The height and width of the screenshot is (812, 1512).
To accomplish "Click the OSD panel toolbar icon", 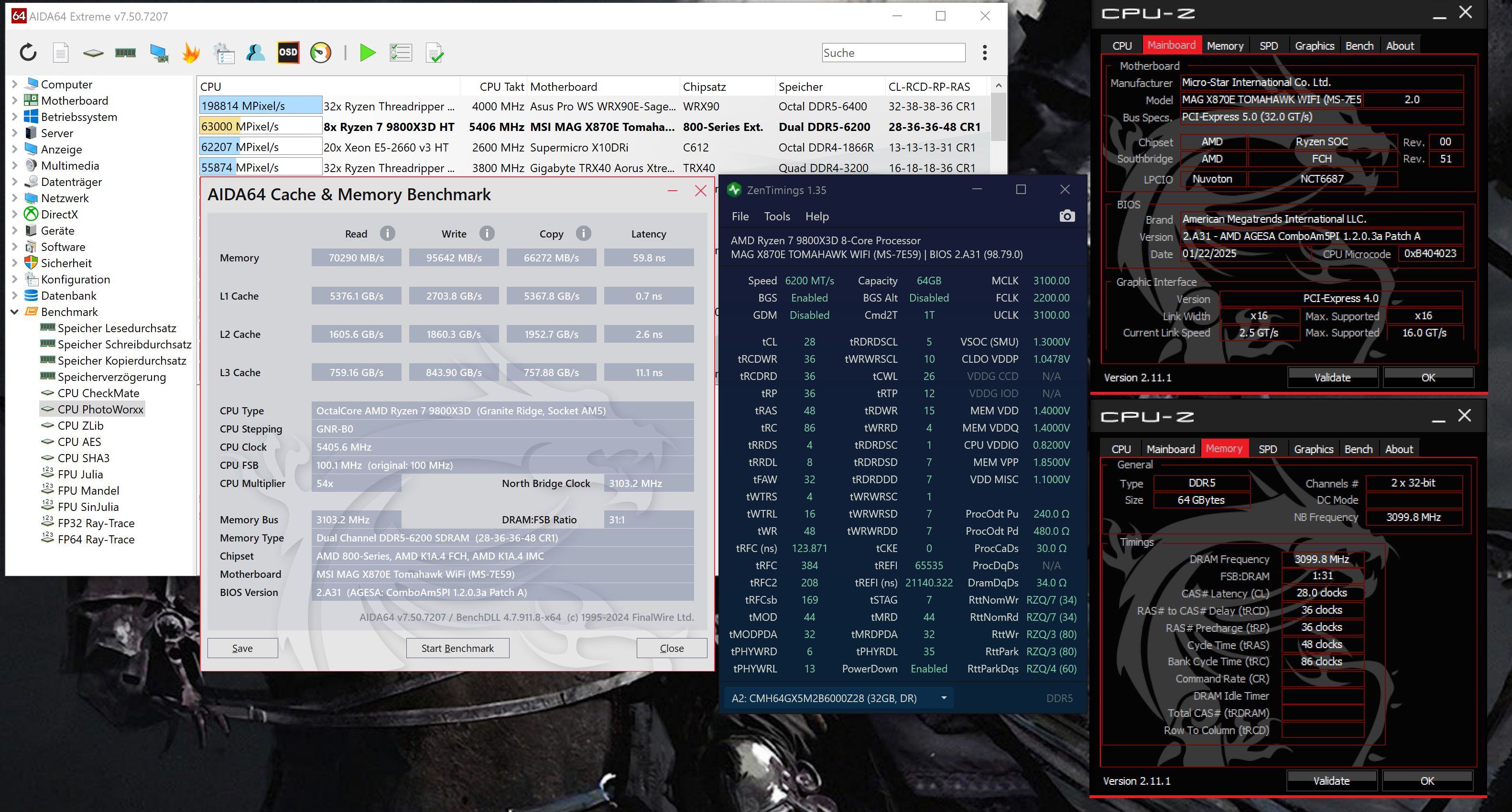I will tap(288, 53).
